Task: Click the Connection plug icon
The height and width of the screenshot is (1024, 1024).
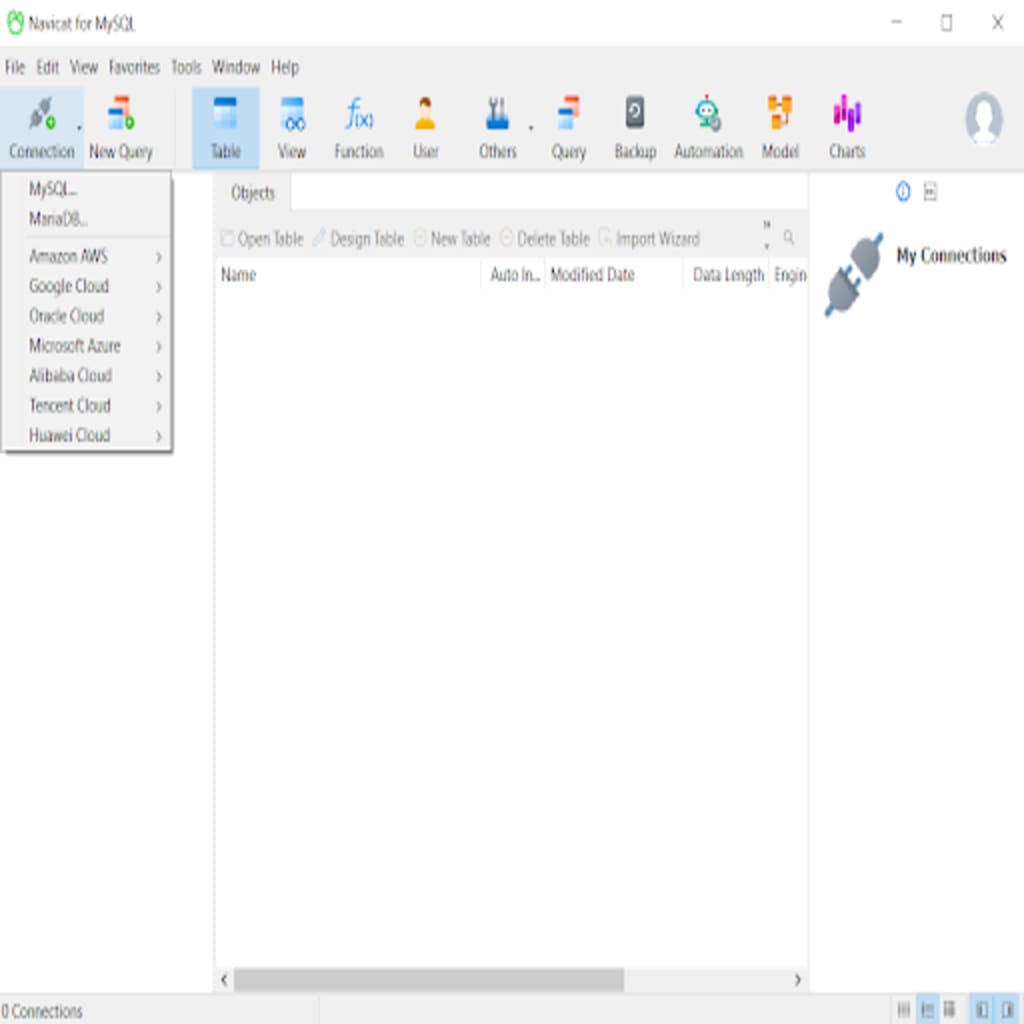Action: [42, 114]
